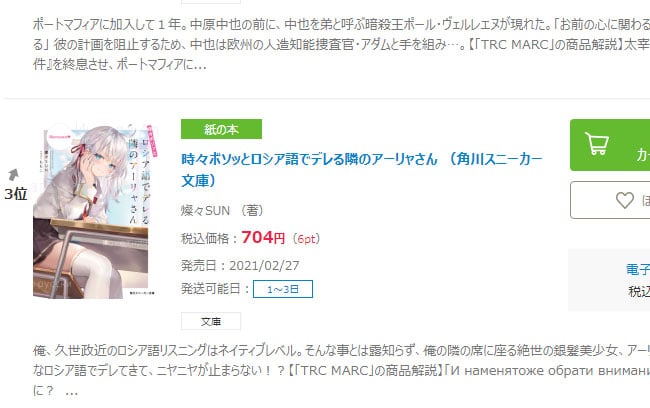Click the author name 燦々SUN
The width and height of the screenshot is (650, 408).
tap(205, 211)
